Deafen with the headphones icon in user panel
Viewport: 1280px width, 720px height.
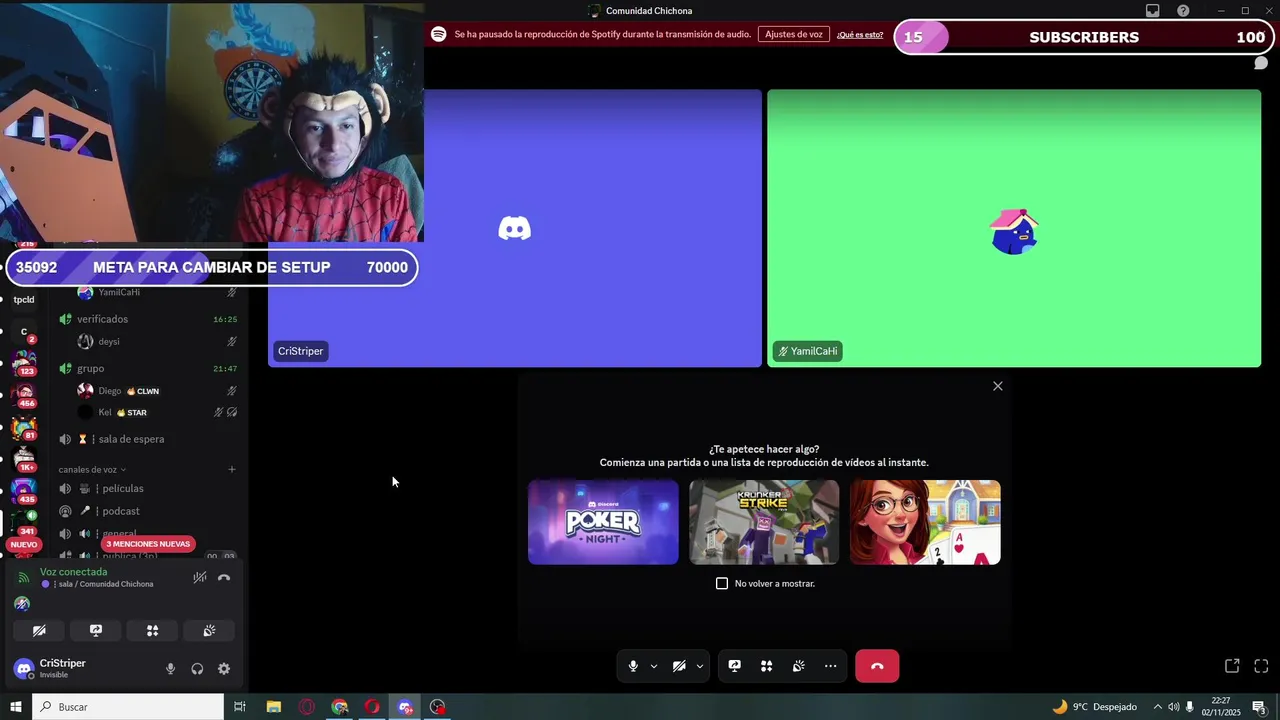[x=197, y=669]
